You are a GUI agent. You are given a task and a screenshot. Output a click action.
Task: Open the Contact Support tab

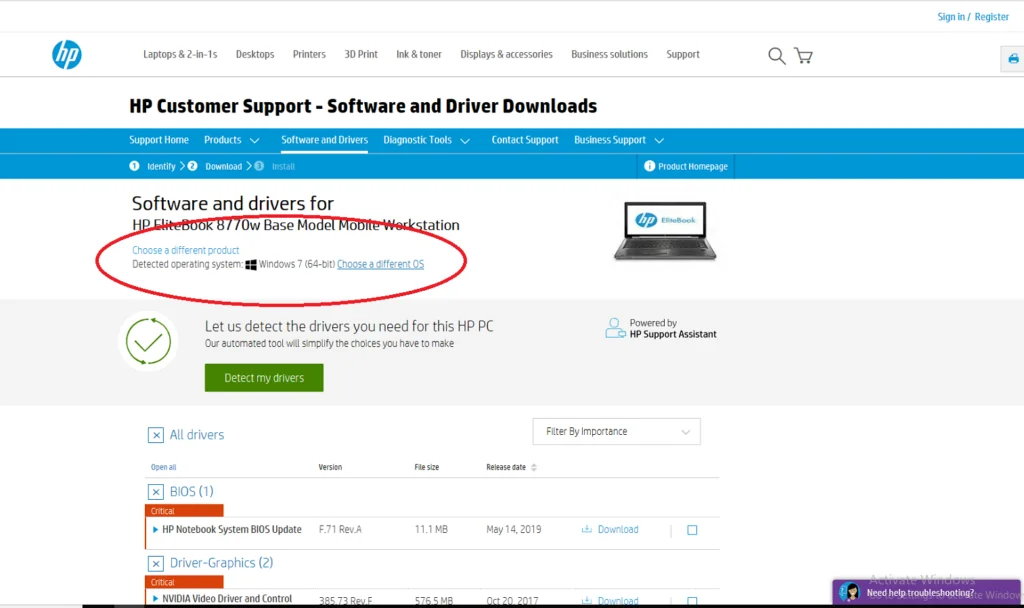pos(524,140)
